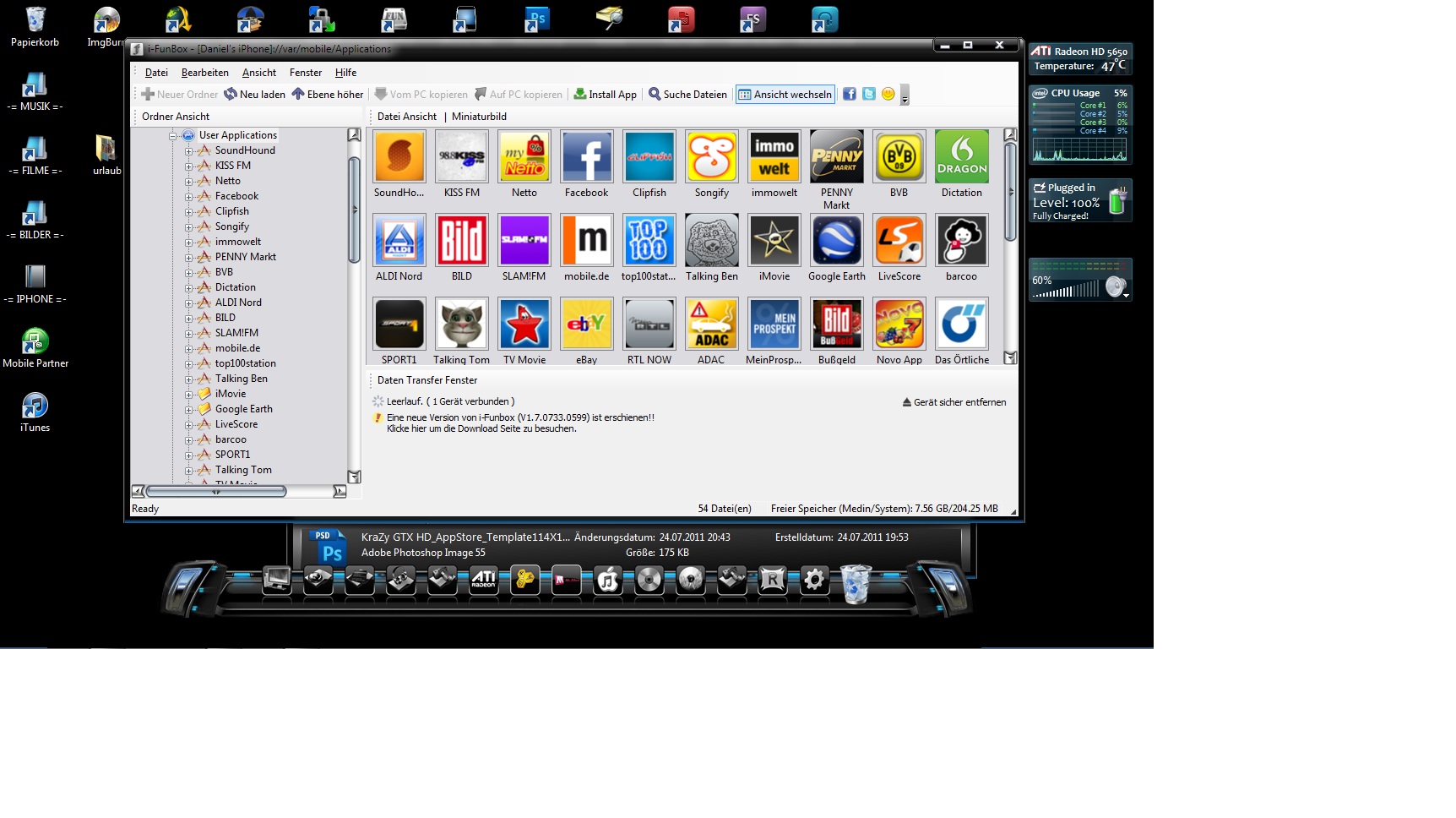Image resolution: width=1456 pixels, height=818 pixels.
Task: Switch to the Miniaturbild view tab
Action: (x=479, y=117)
